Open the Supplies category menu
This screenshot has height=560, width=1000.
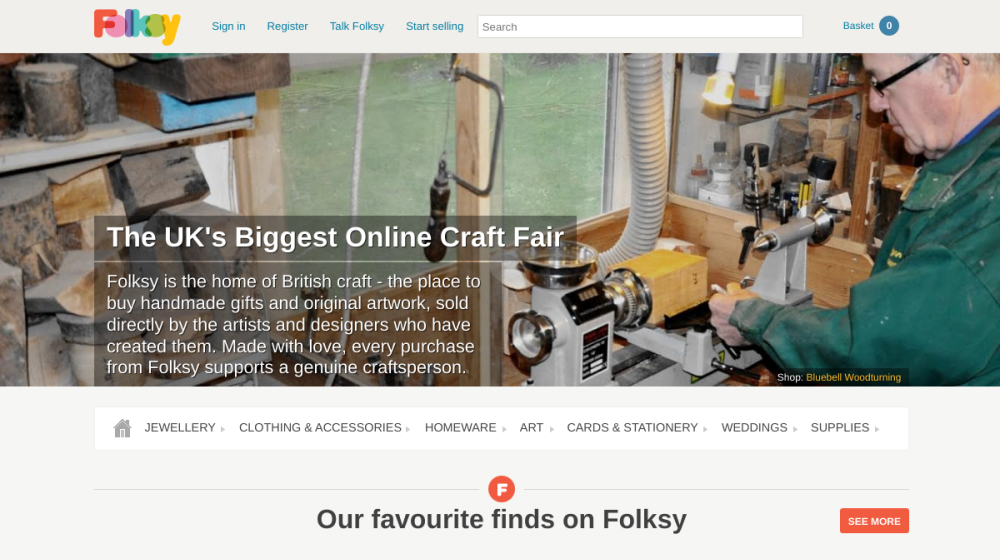point(839,428)
